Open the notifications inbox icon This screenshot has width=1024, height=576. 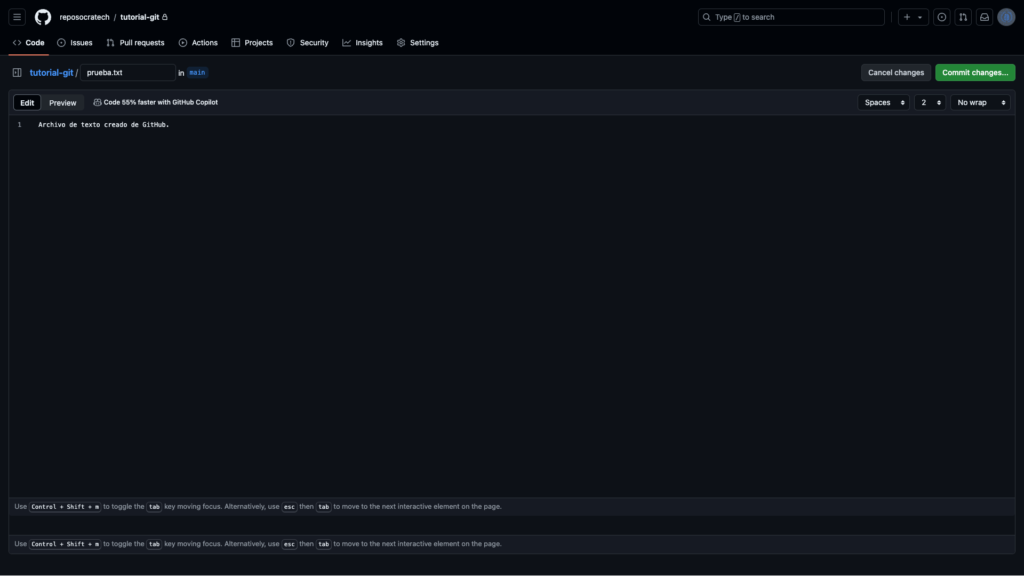click(x=984, y=17)
